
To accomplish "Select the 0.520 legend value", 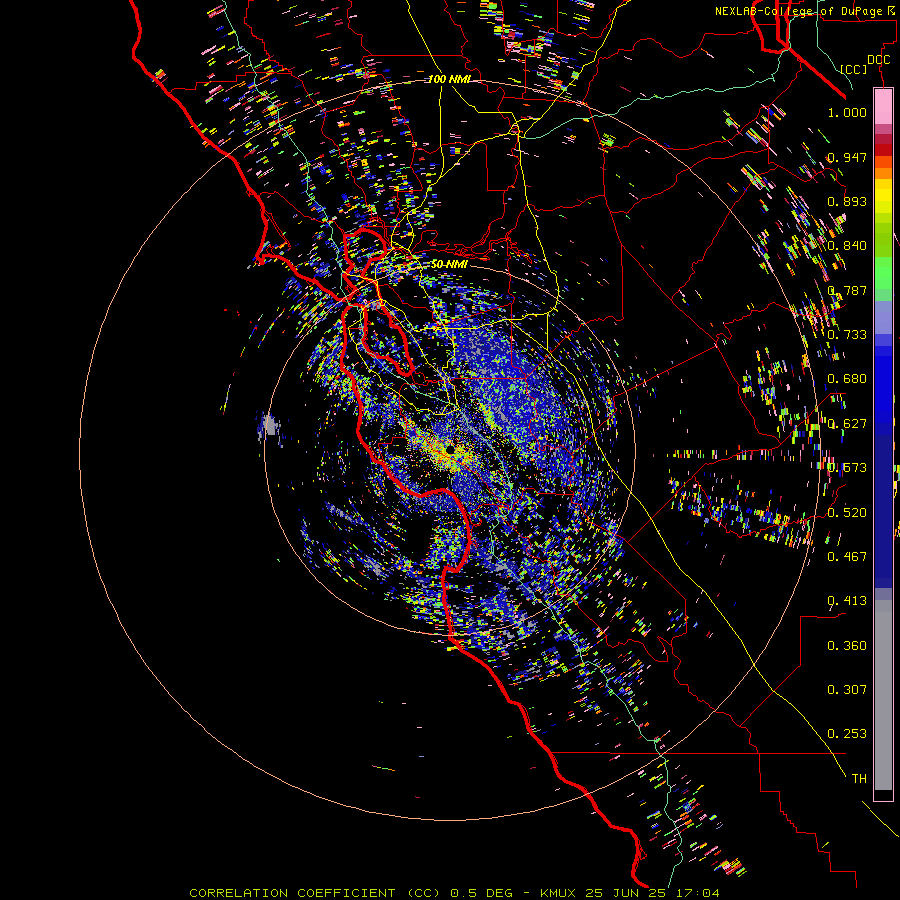I will (x=847, y=513).
